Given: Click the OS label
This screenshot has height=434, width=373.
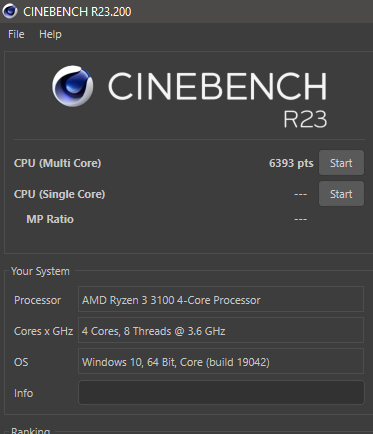Looking at the screenshot, I should 21,362.
